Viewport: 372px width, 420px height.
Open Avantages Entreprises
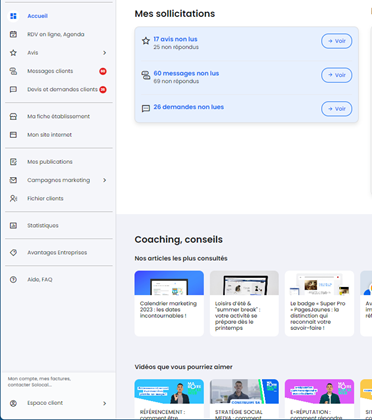(58, 253)
